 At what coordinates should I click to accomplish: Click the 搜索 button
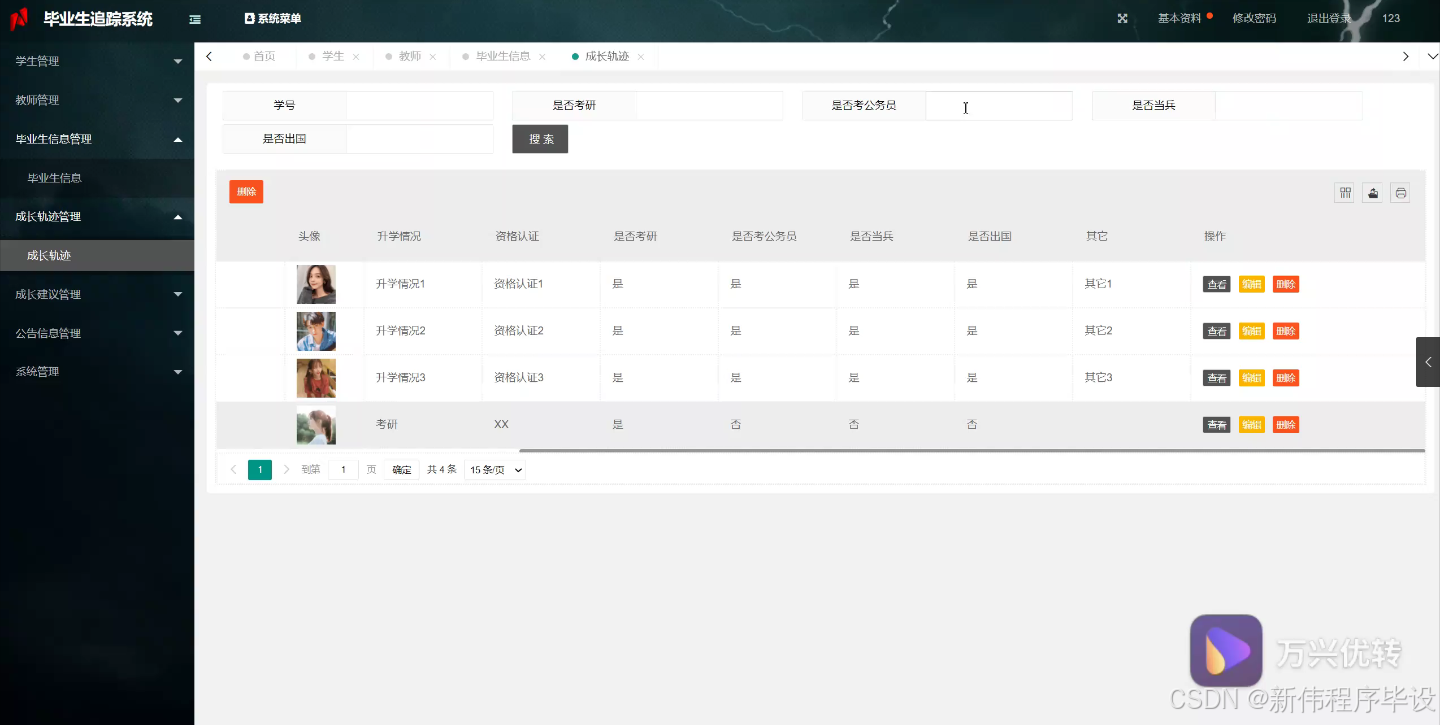click(x=540, y=139)
